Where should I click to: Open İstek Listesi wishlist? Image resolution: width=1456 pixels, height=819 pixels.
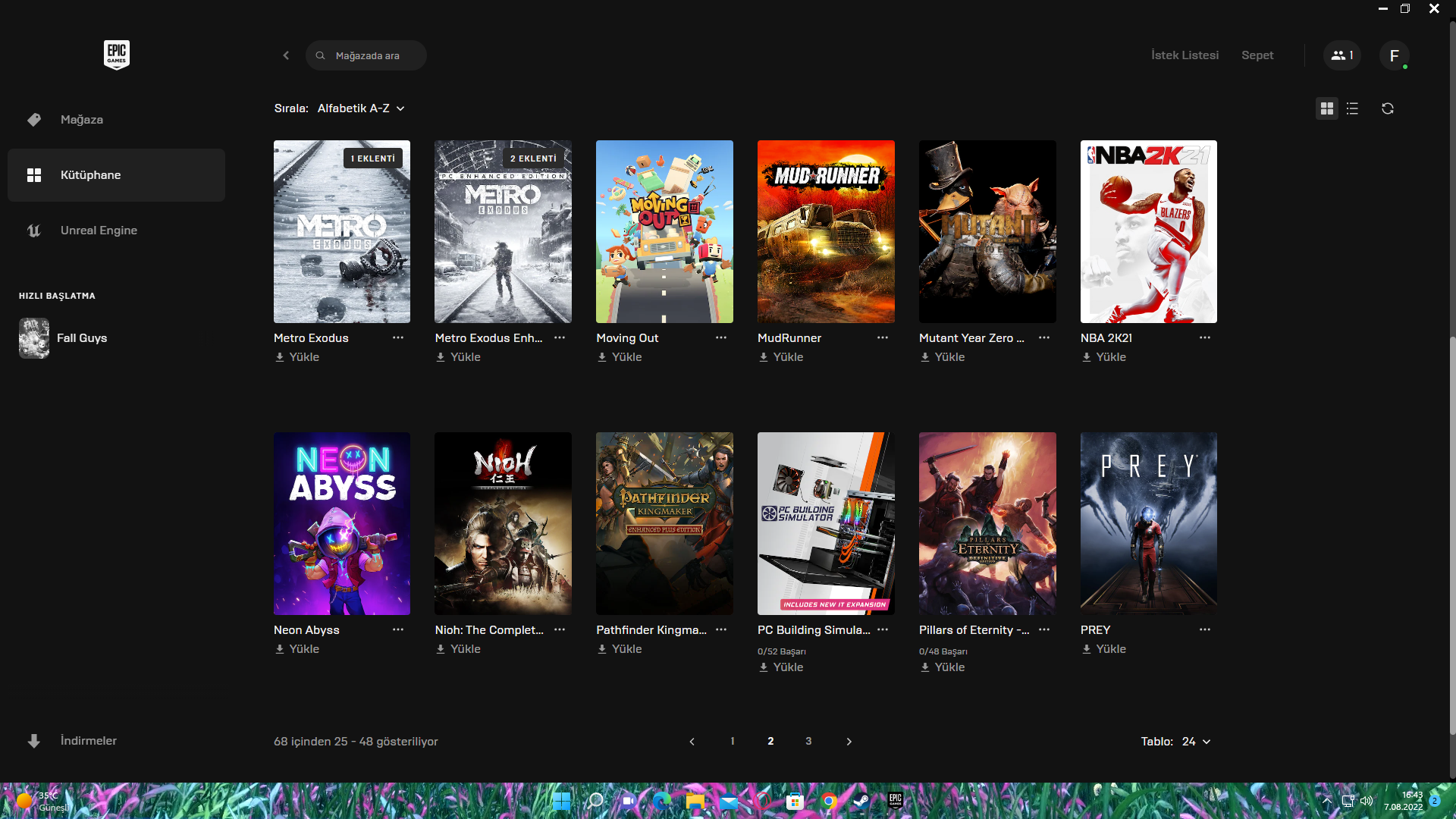(1185, 55)
